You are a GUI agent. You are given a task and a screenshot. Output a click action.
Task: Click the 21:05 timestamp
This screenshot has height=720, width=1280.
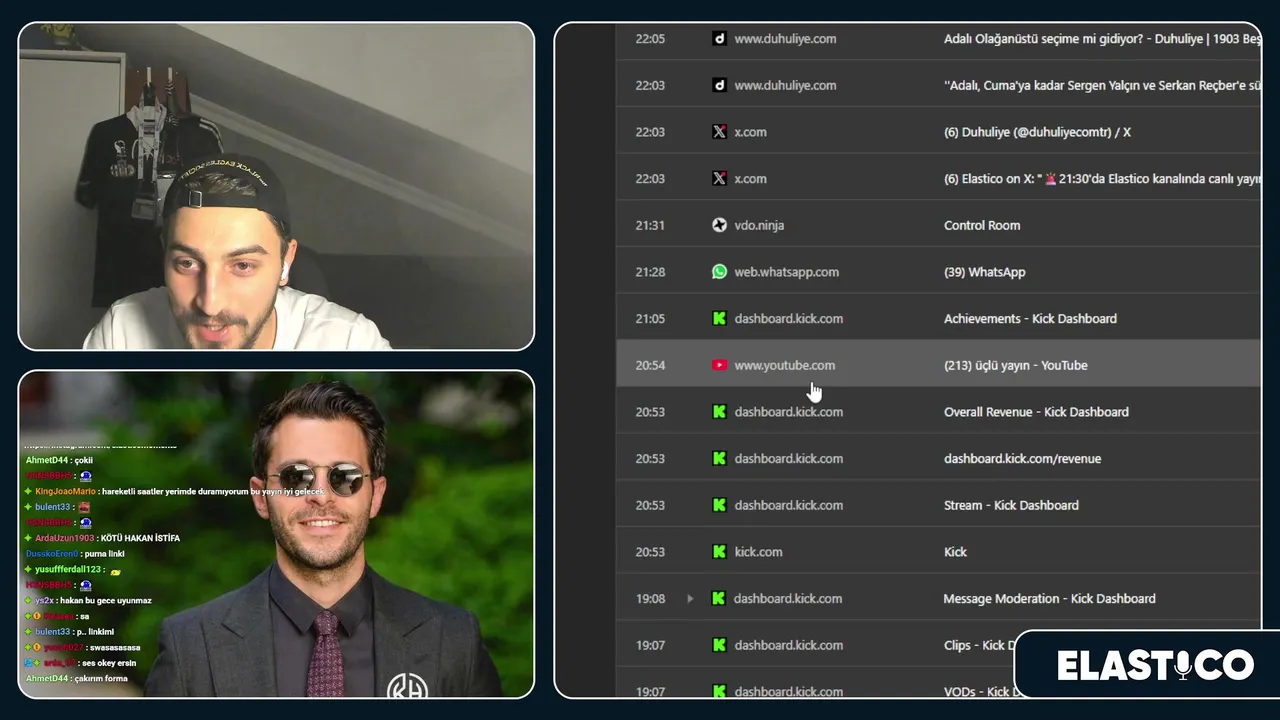click(x=650, y=319)
